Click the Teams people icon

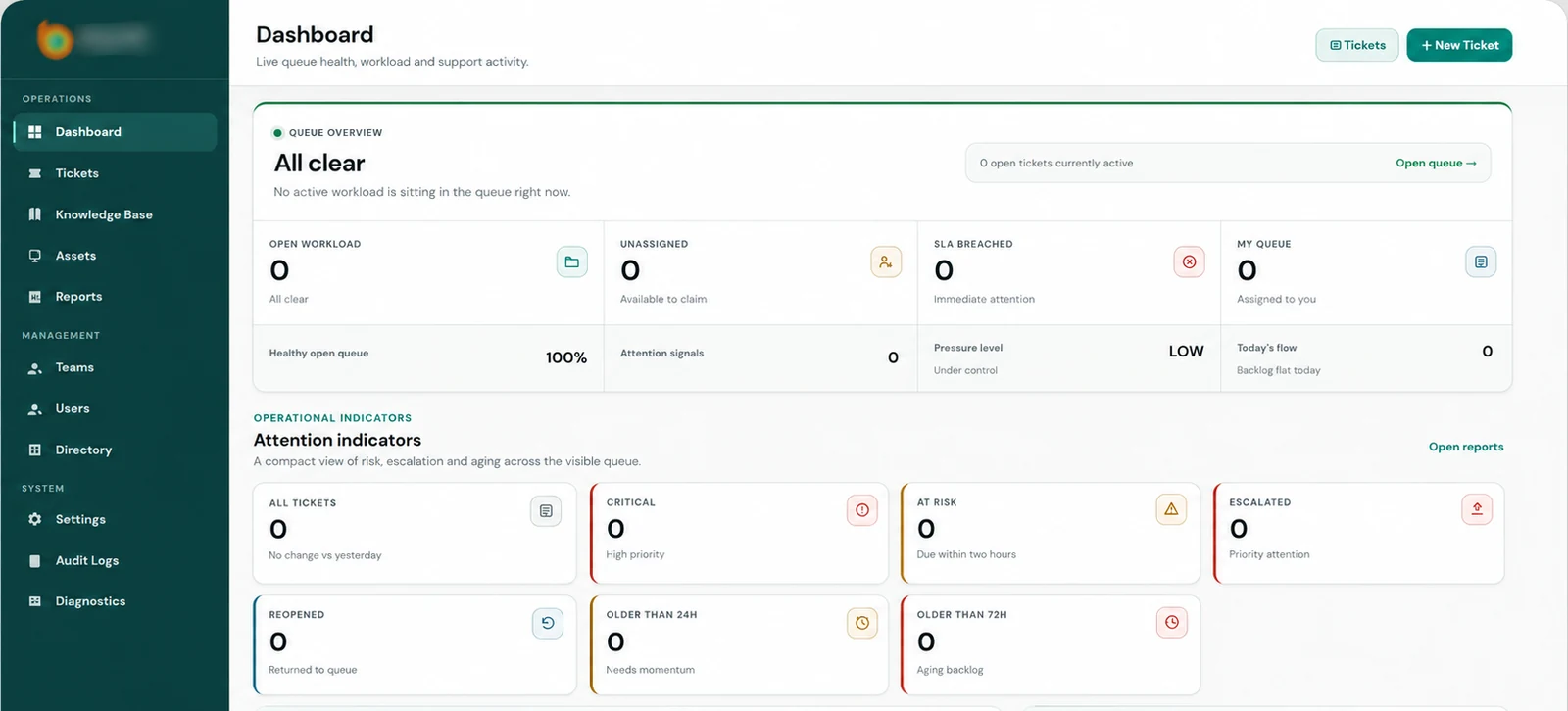pos(35,368)
